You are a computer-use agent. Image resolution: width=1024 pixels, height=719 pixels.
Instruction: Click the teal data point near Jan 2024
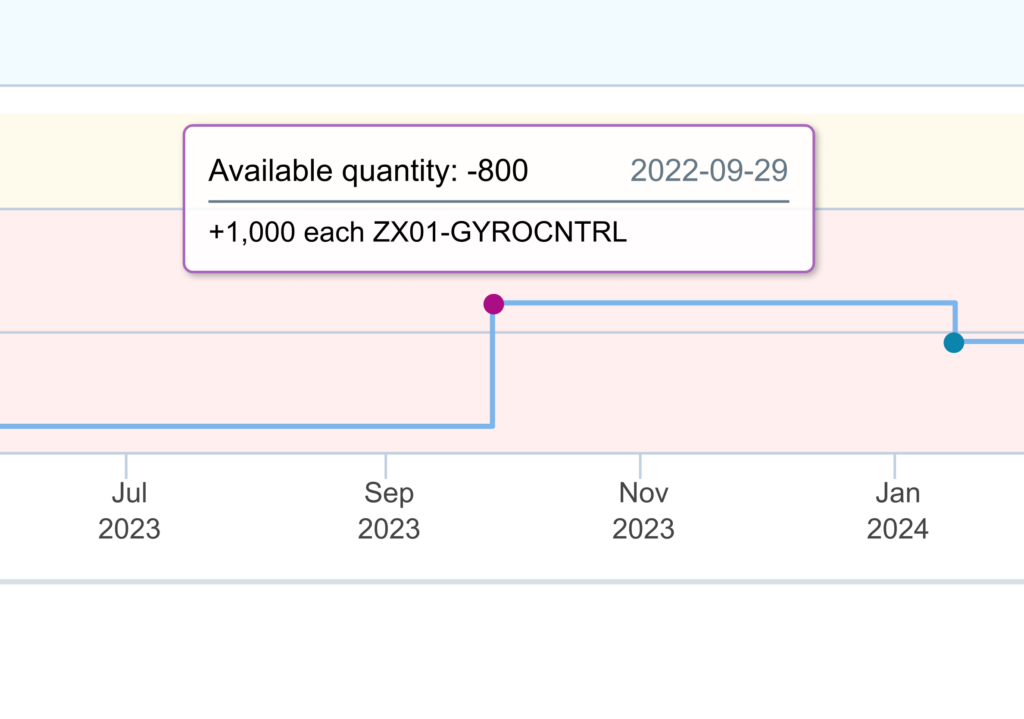(954, 342)
